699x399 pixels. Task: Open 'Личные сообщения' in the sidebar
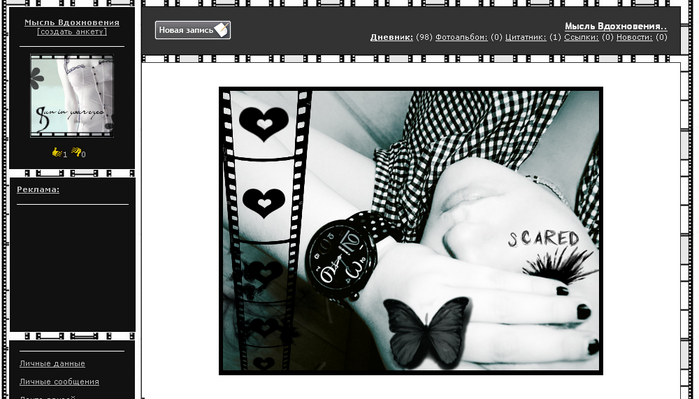(x=59, y=382)
